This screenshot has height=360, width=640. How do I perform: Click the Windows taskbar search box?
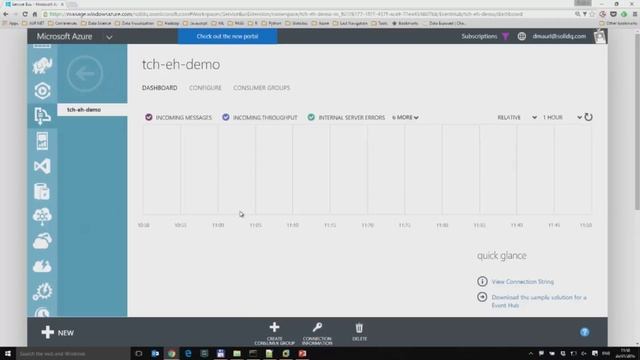(73, 353)
